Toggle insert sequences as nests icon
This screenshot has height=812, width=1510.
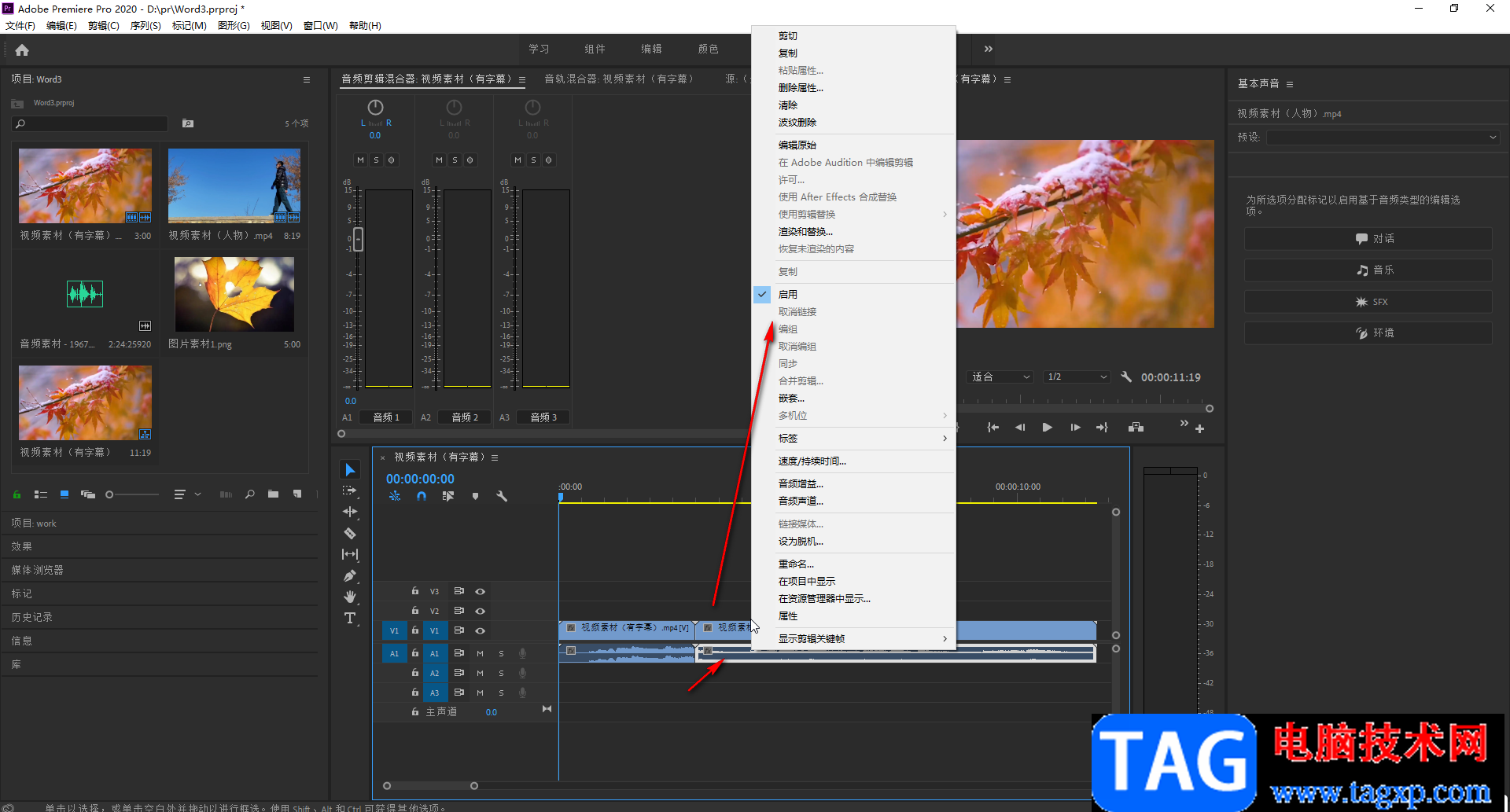(395, 497)
